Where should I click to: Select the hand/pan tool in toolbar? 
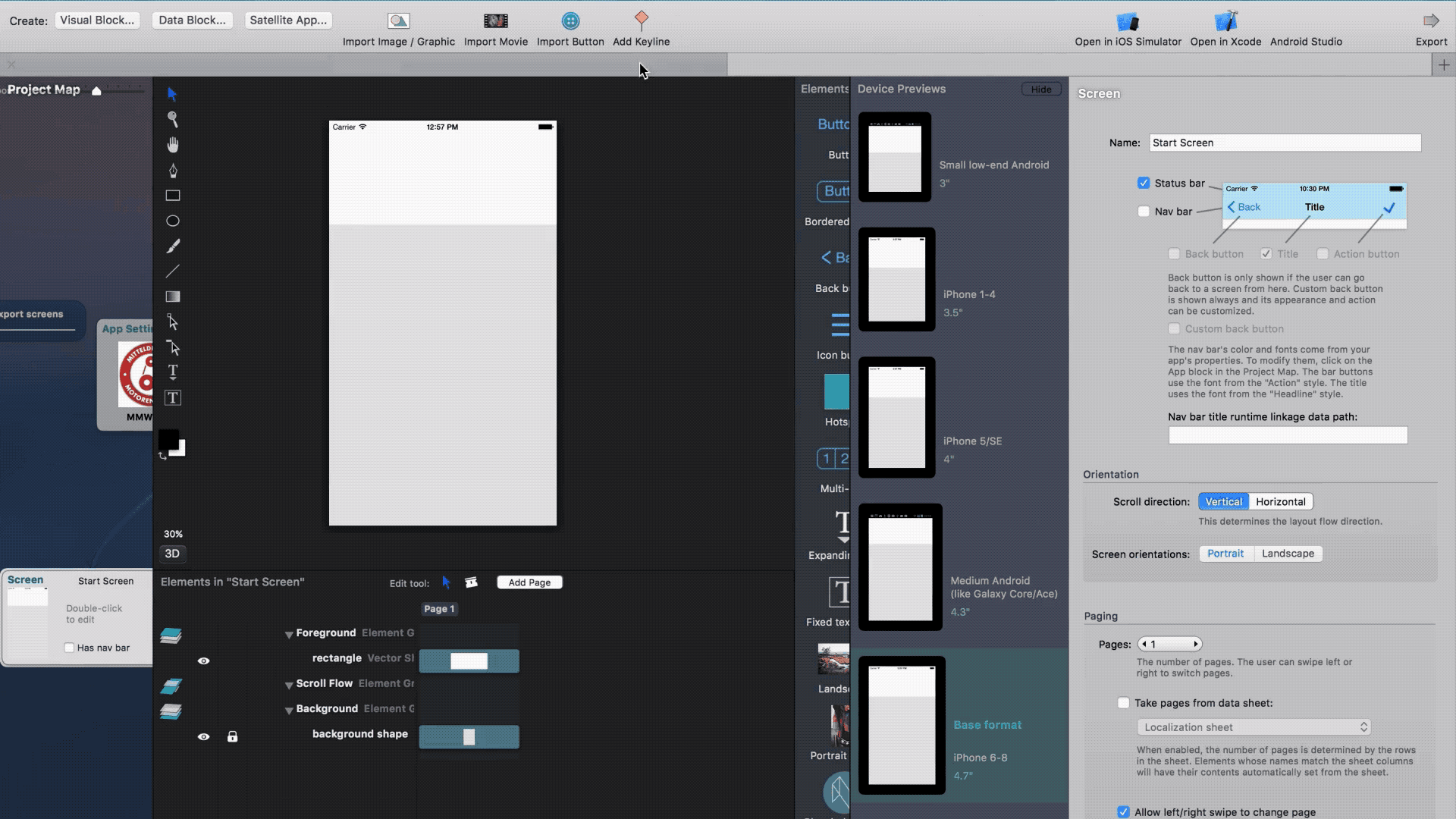[172, 145]
